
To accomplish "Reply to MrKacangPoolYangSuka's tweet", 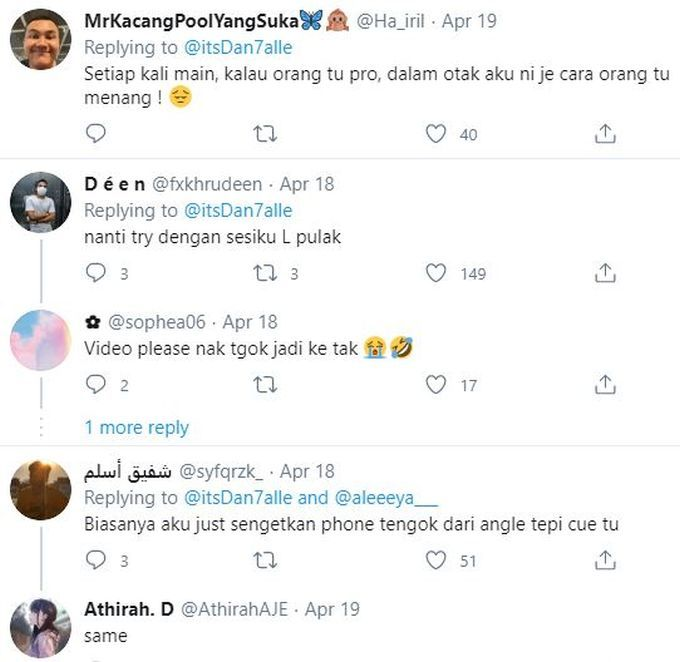I will (95, 134).
